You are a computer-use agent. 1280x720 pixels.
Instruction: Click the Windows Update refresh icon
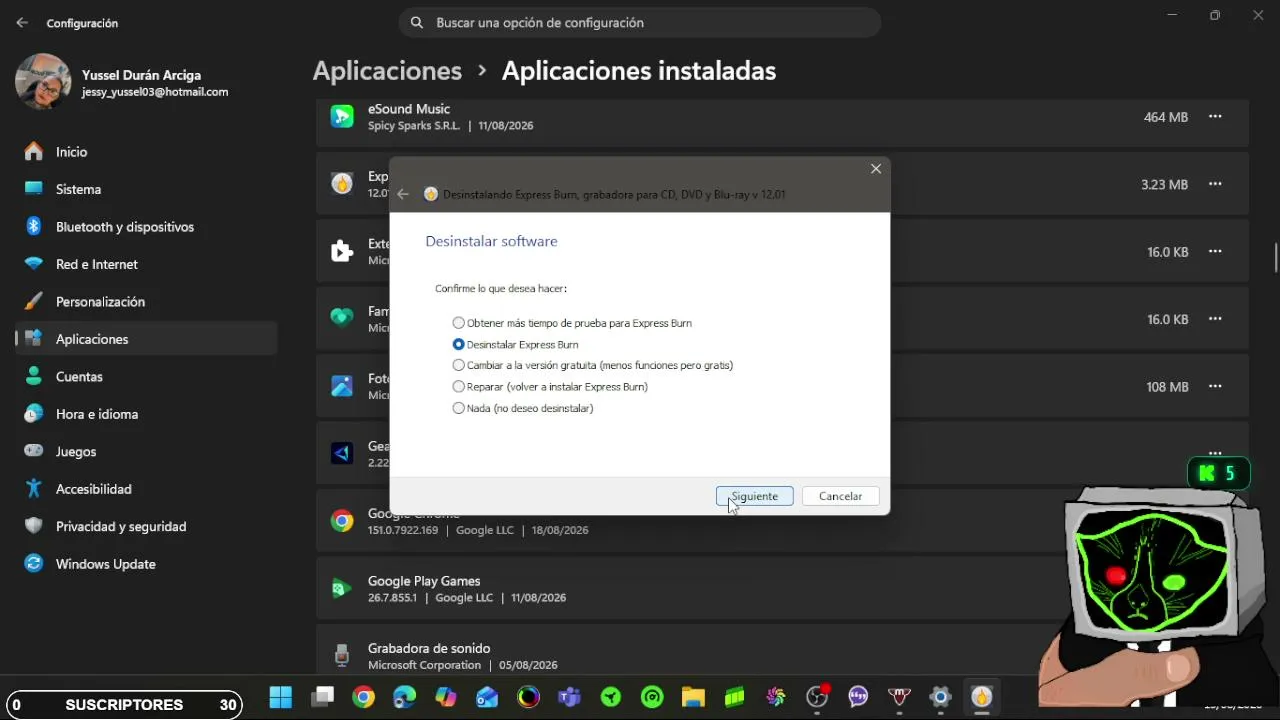[x=34, y=564]
